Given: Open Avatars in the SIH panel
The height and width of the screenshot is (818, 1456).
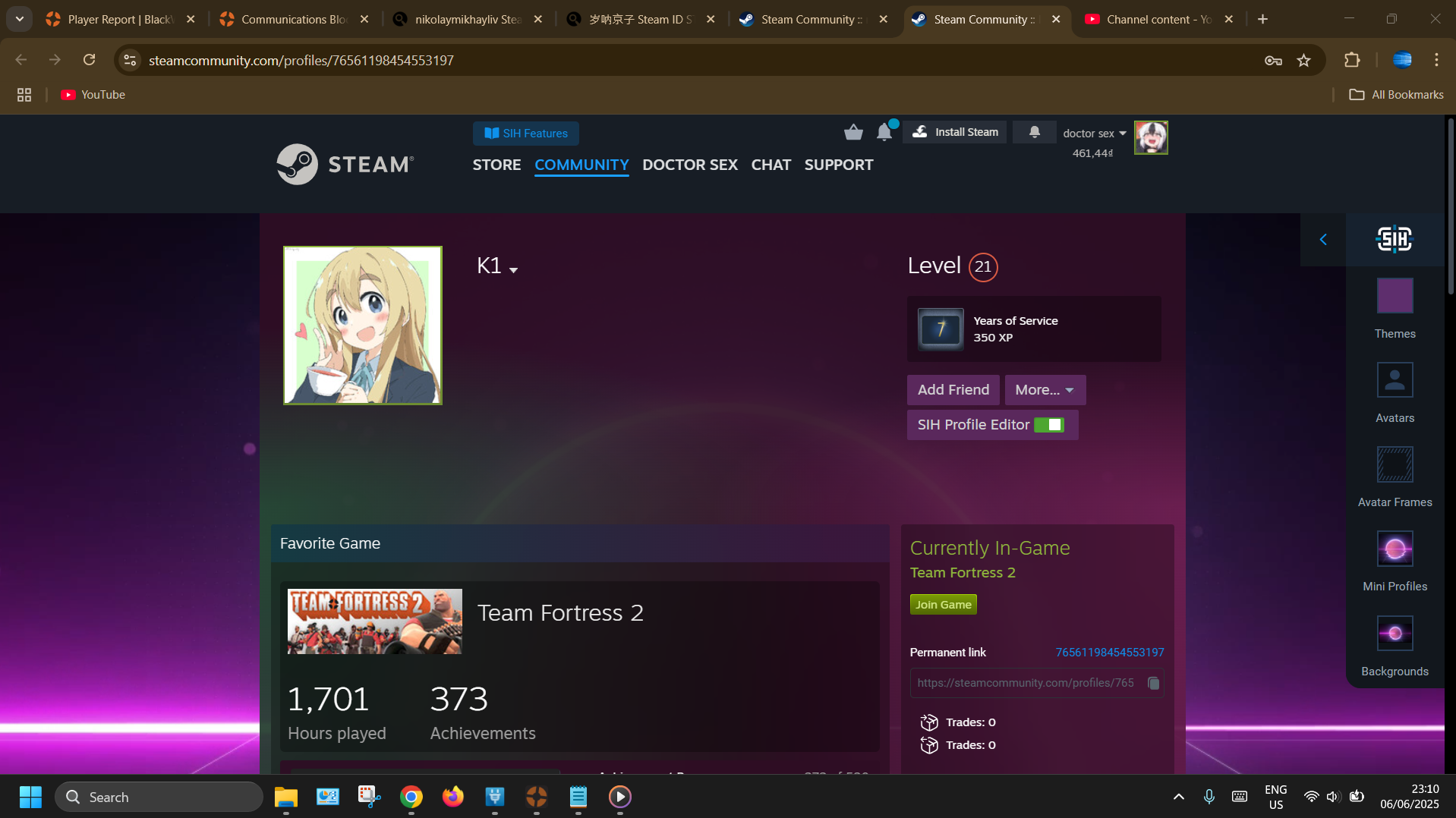Looking at the screenshot, I should (1395, 393).
